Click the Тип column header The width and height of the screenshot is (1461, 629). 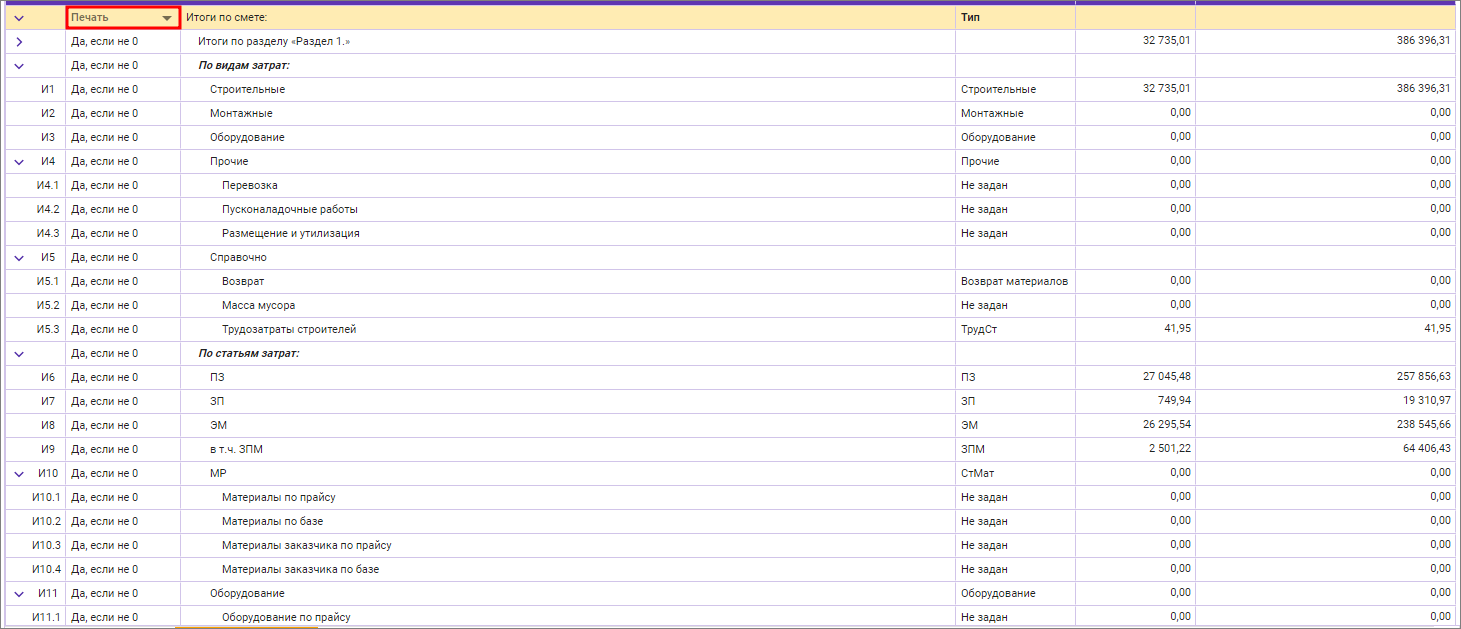(x=970, y=18)
